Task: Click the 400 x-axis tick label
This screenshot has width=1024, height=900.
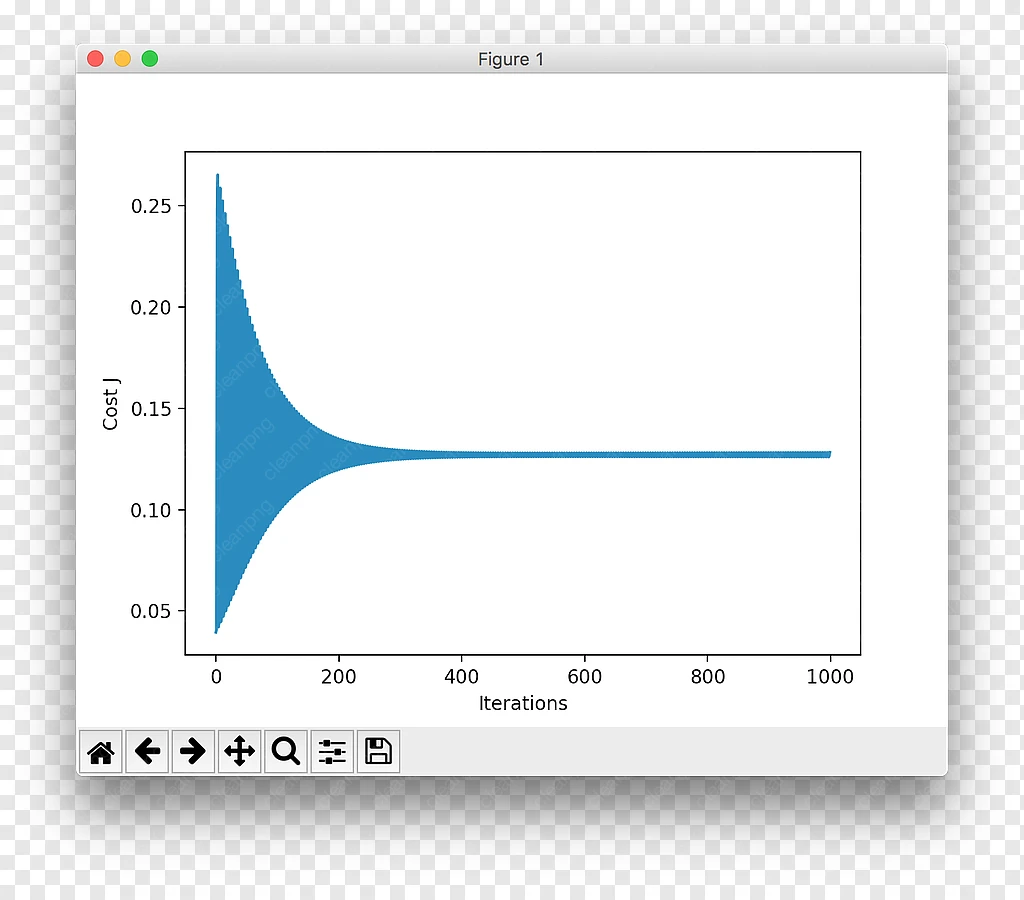Action: tap(462, 677)
